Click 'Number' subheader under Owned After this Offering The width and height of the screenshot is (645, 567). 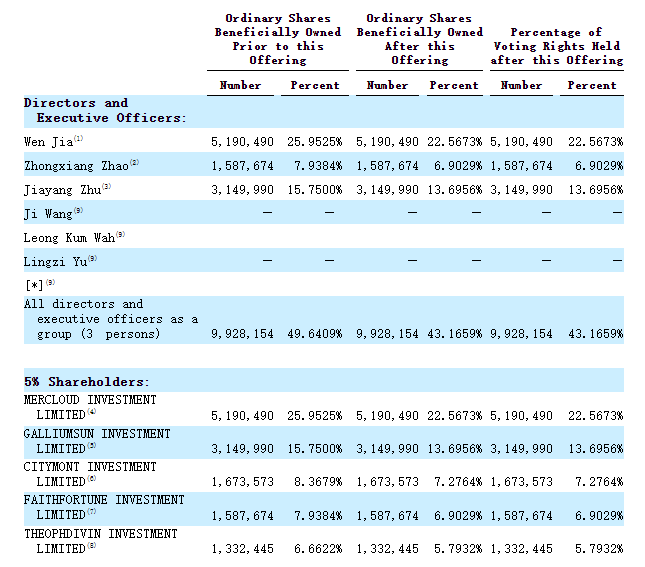(x=387, y=86)
